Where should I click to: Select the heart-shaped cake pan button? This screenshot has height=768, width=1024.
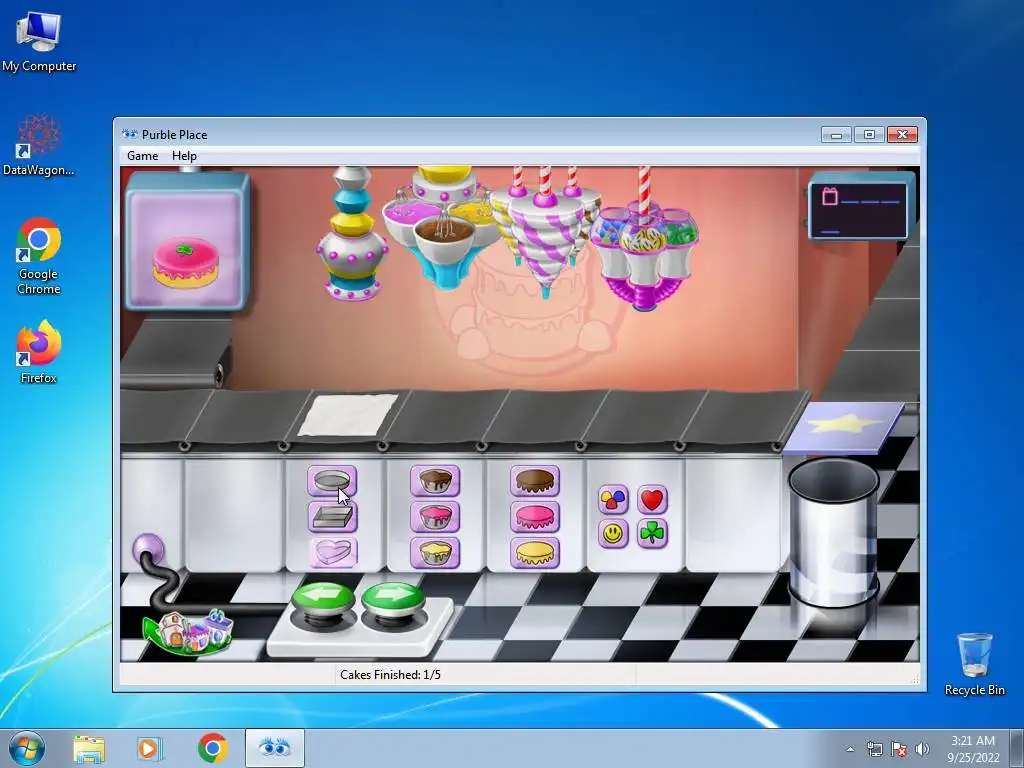[333, 552]
